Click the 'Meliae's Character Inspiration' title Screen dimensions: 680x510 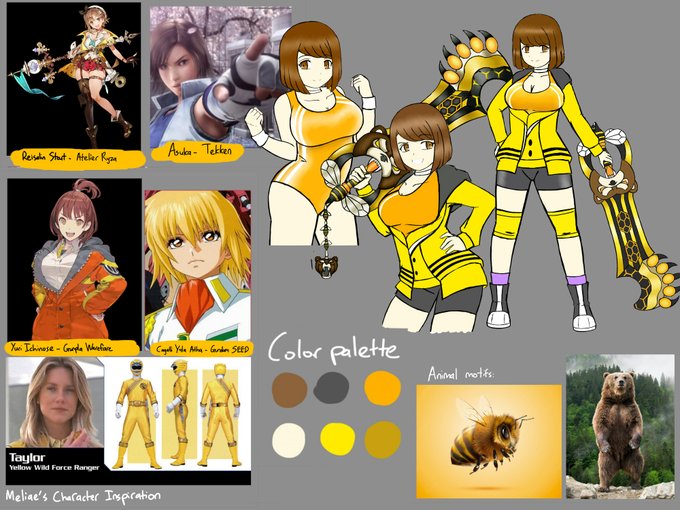tap(83, 497)
